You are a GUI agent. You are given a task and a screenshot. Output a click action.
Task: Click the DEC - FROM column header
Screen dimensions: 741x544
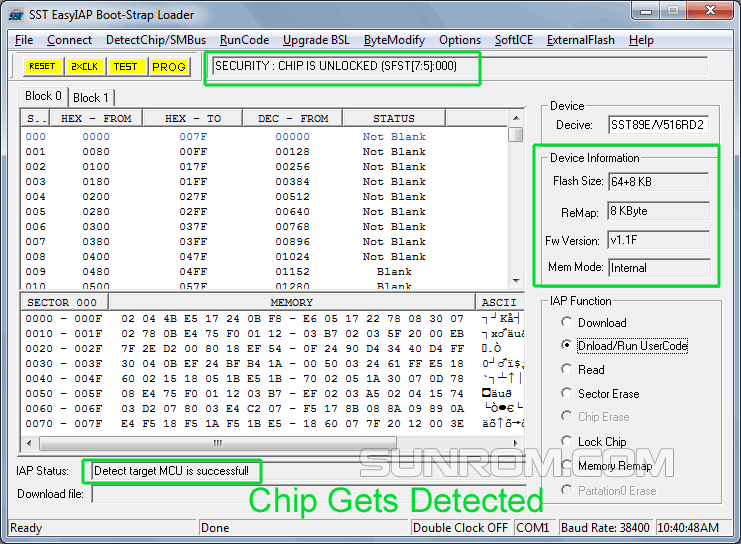(x=293, y=118)
